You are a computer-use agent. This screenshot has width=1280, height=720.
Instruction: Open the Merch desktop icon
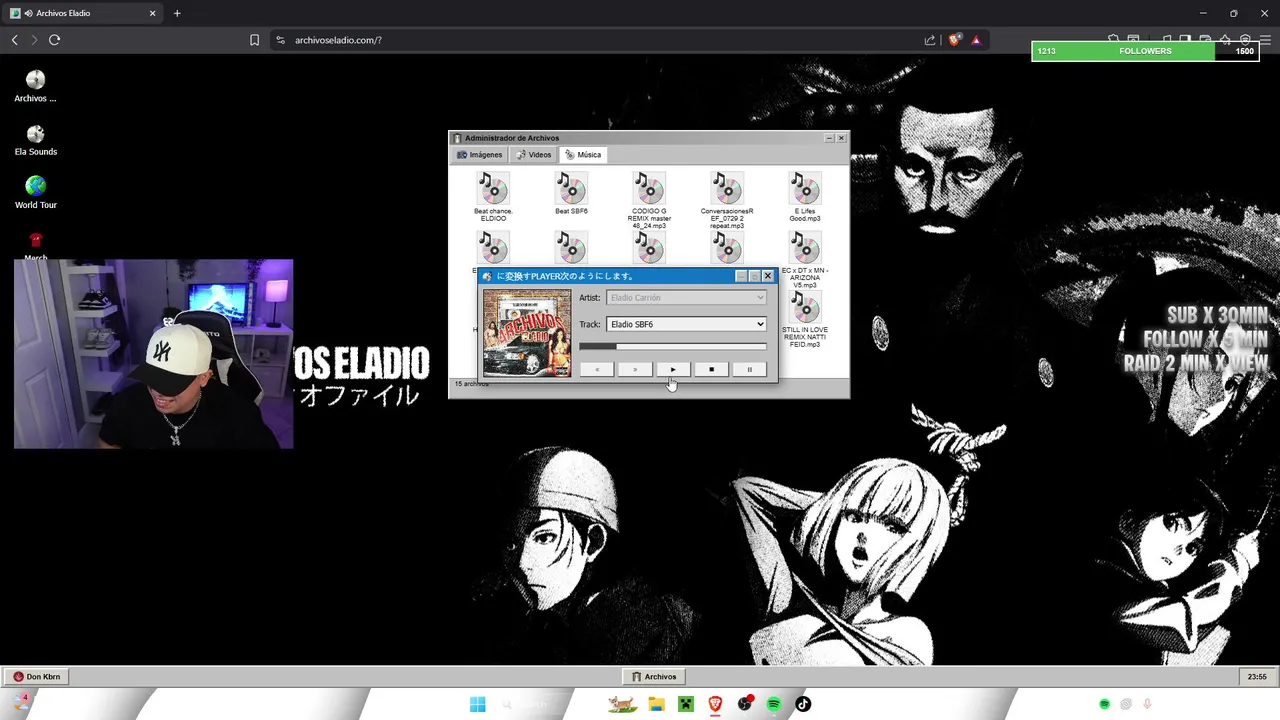35,246
